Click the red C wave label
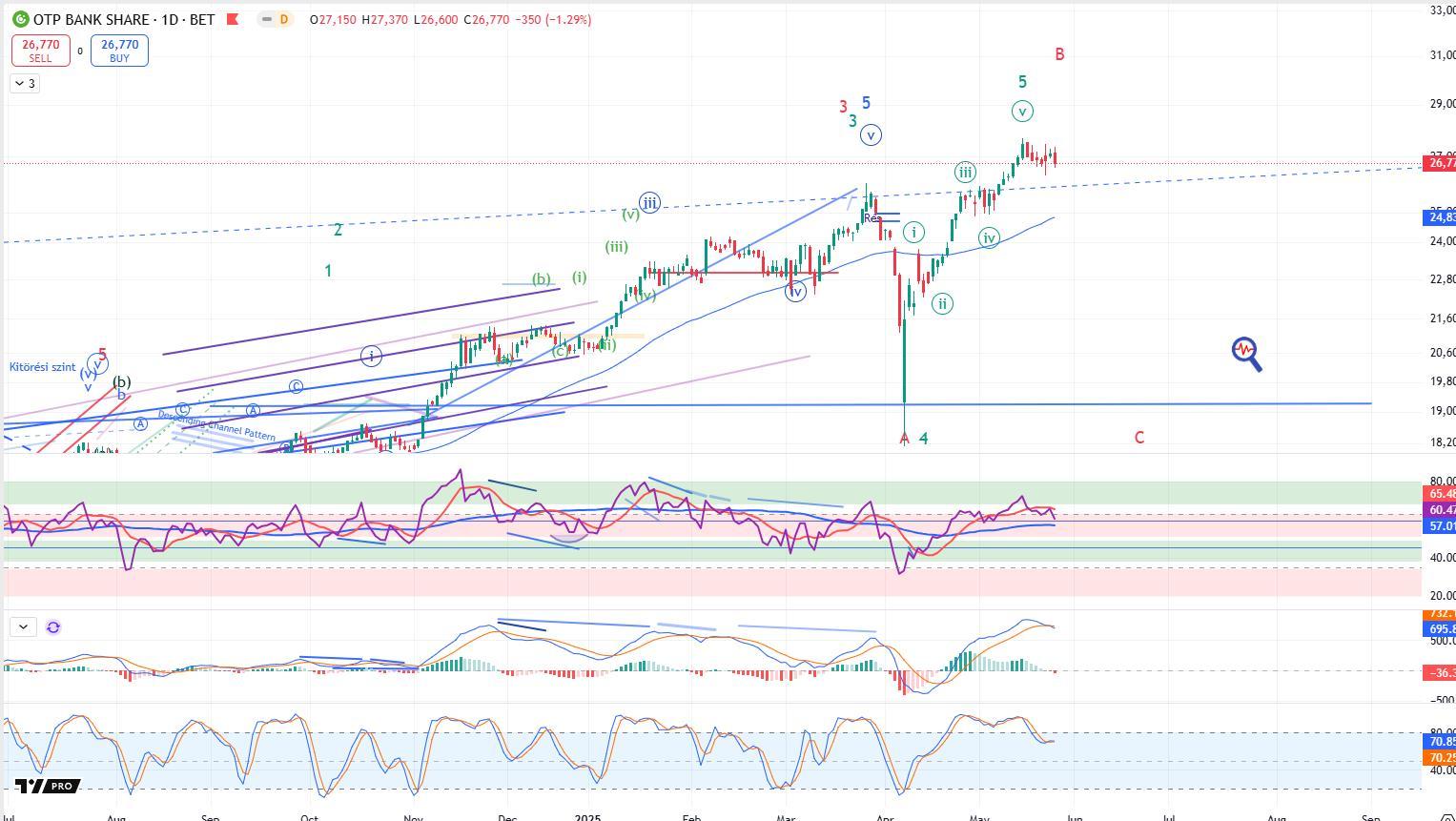 tap(1138, 438)
